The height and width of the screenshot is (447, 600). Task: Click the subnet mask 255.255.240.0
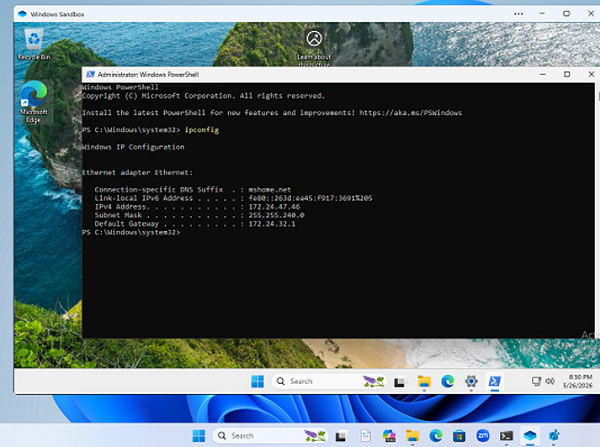pos(277,215)
